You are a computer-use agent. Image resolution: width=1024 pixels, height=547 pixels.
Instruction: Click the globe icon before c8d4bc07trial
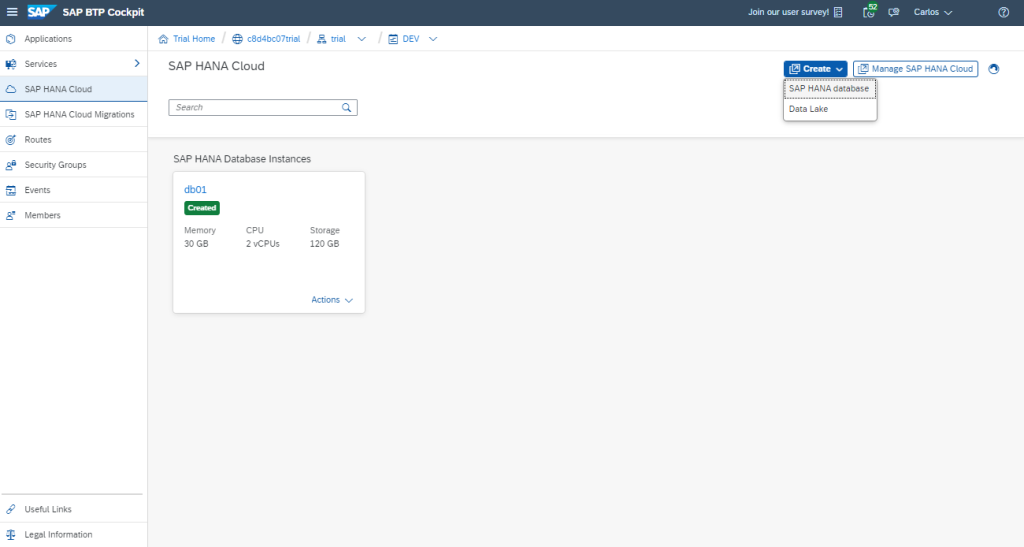point(238,39)
